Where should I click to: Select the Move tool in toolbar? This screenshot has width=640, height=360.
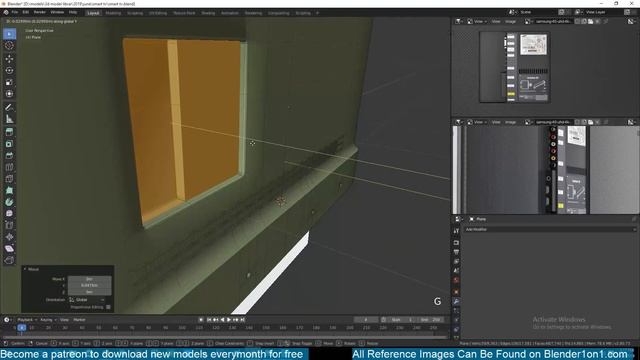[x=9, y=59]
